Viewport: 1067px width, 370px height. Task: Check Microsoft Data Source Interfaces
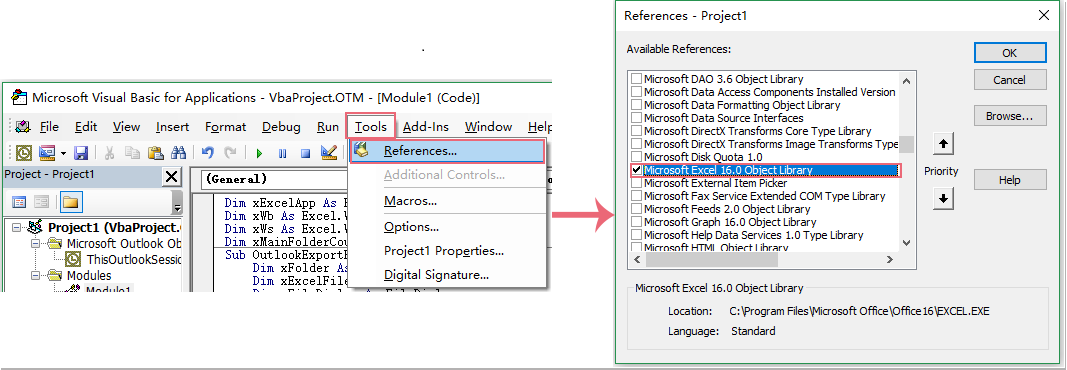[x=636, y=118]
